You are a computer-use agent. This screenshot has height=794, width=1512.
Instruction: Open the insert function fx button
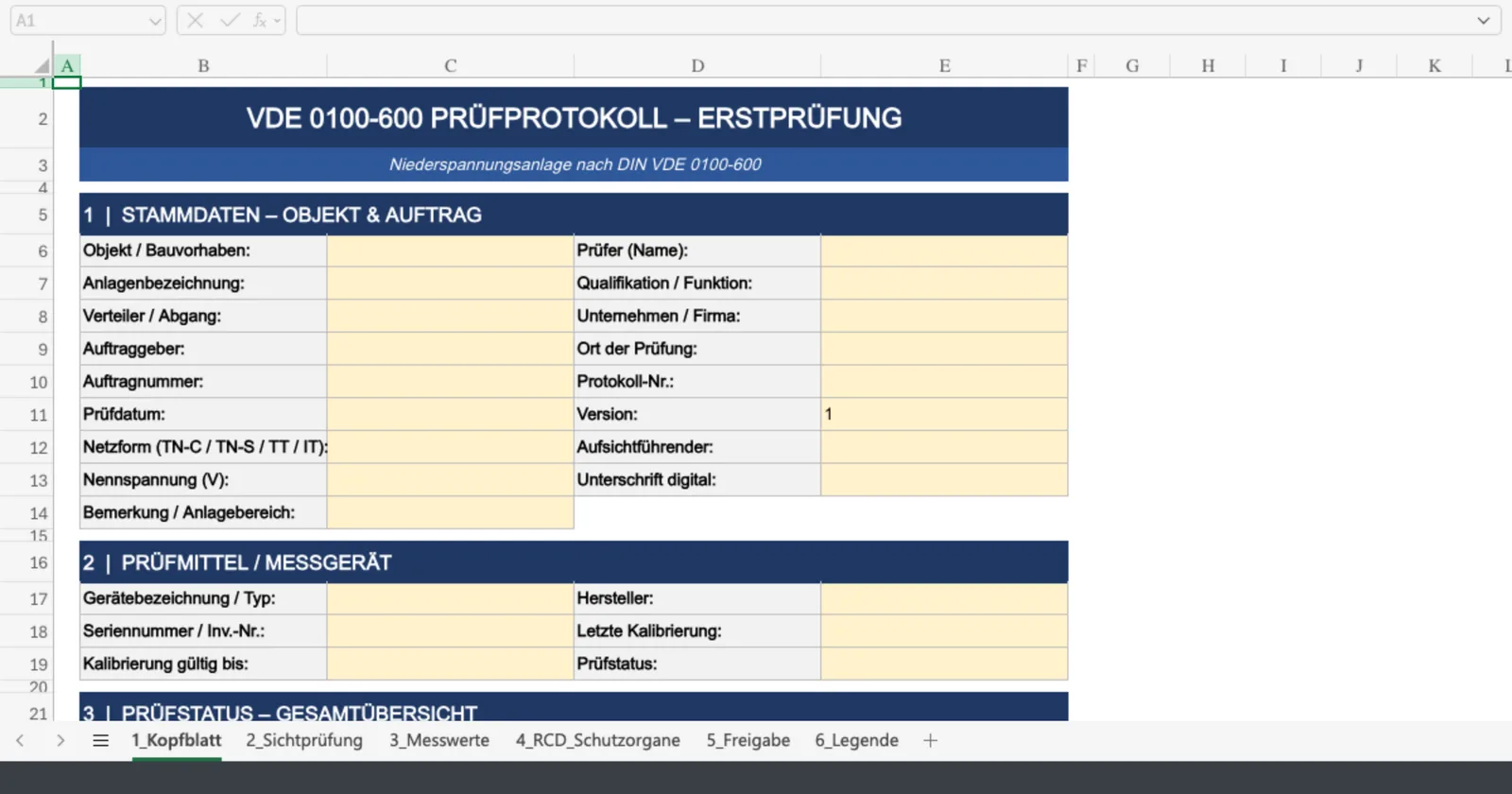(x=258, y=20)
